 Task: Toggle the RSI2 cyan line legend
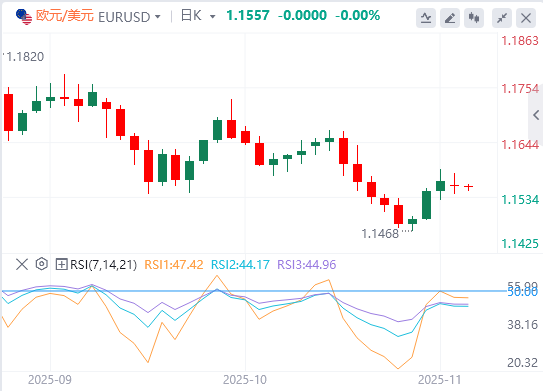tap(240, 265)
